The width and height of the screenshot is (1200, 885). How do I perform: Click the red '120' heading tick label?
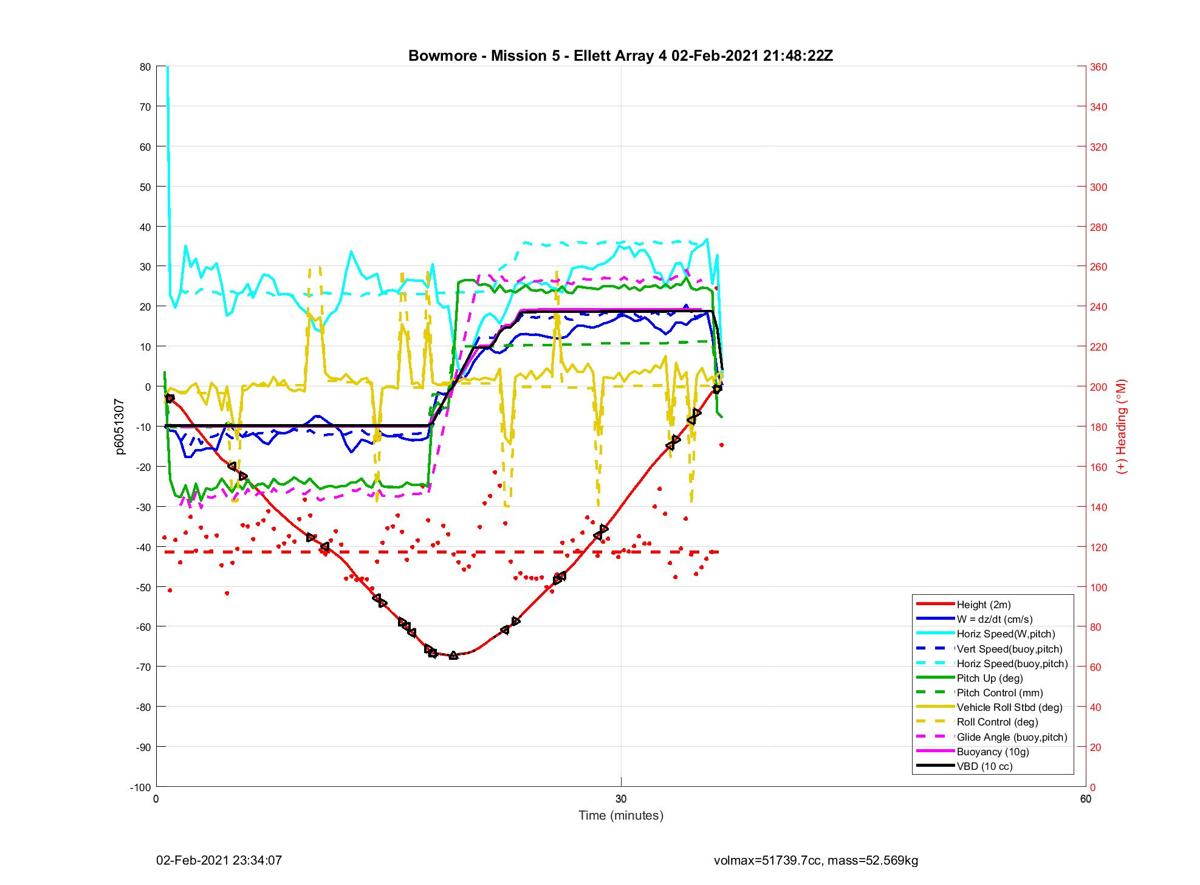coord(1099,547)
